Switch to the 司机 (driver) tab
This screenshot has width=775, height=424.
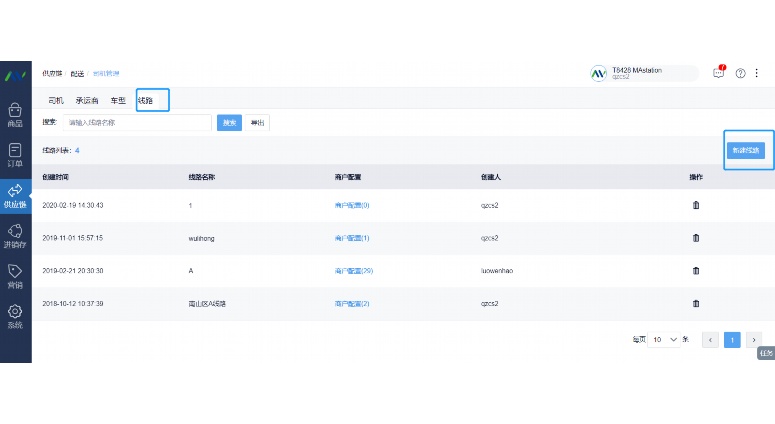click(56, 100)
